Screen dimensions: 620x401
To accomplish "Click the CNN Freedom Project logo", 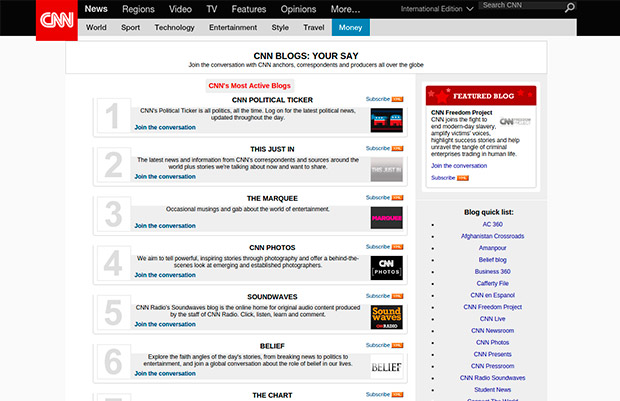I will (x=515, y=122).
